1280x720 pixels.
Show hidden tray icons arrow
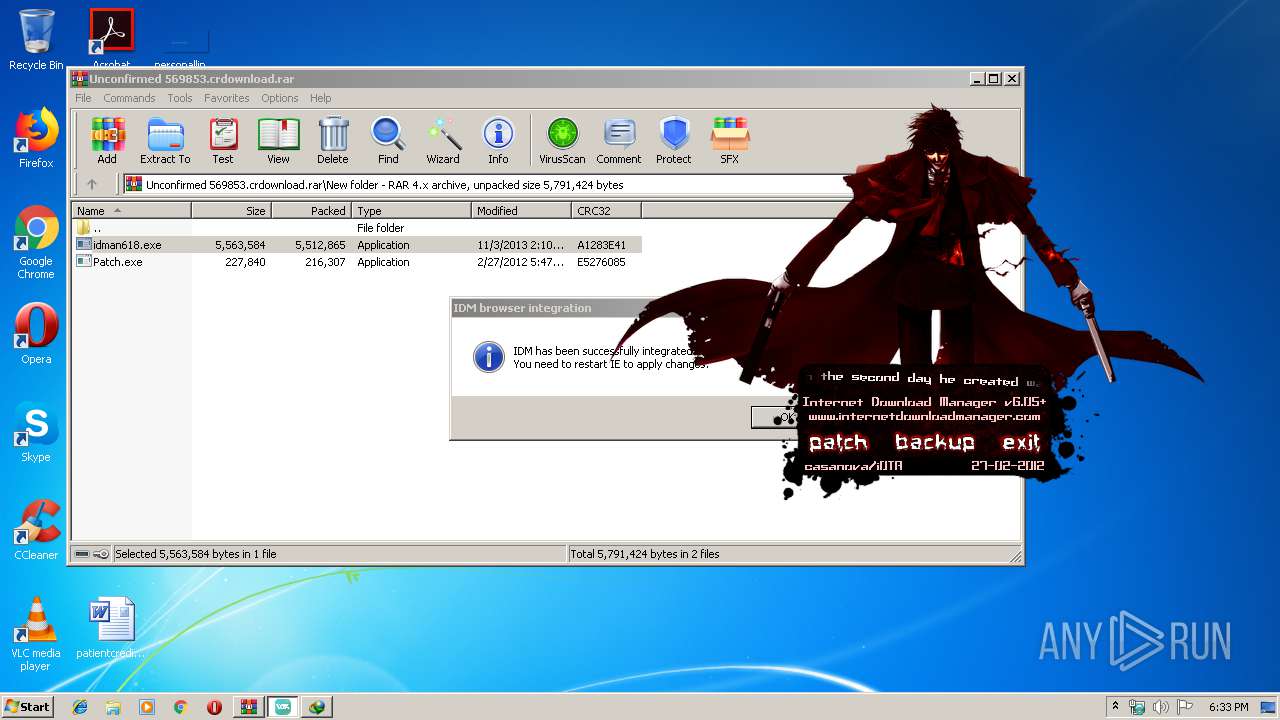pos(1115,706)
